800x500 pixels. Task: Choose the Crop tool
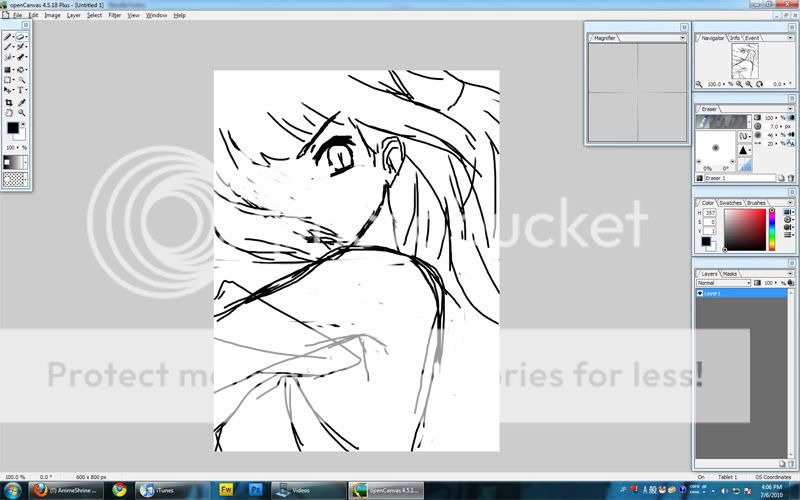click(x=9, y=102)
